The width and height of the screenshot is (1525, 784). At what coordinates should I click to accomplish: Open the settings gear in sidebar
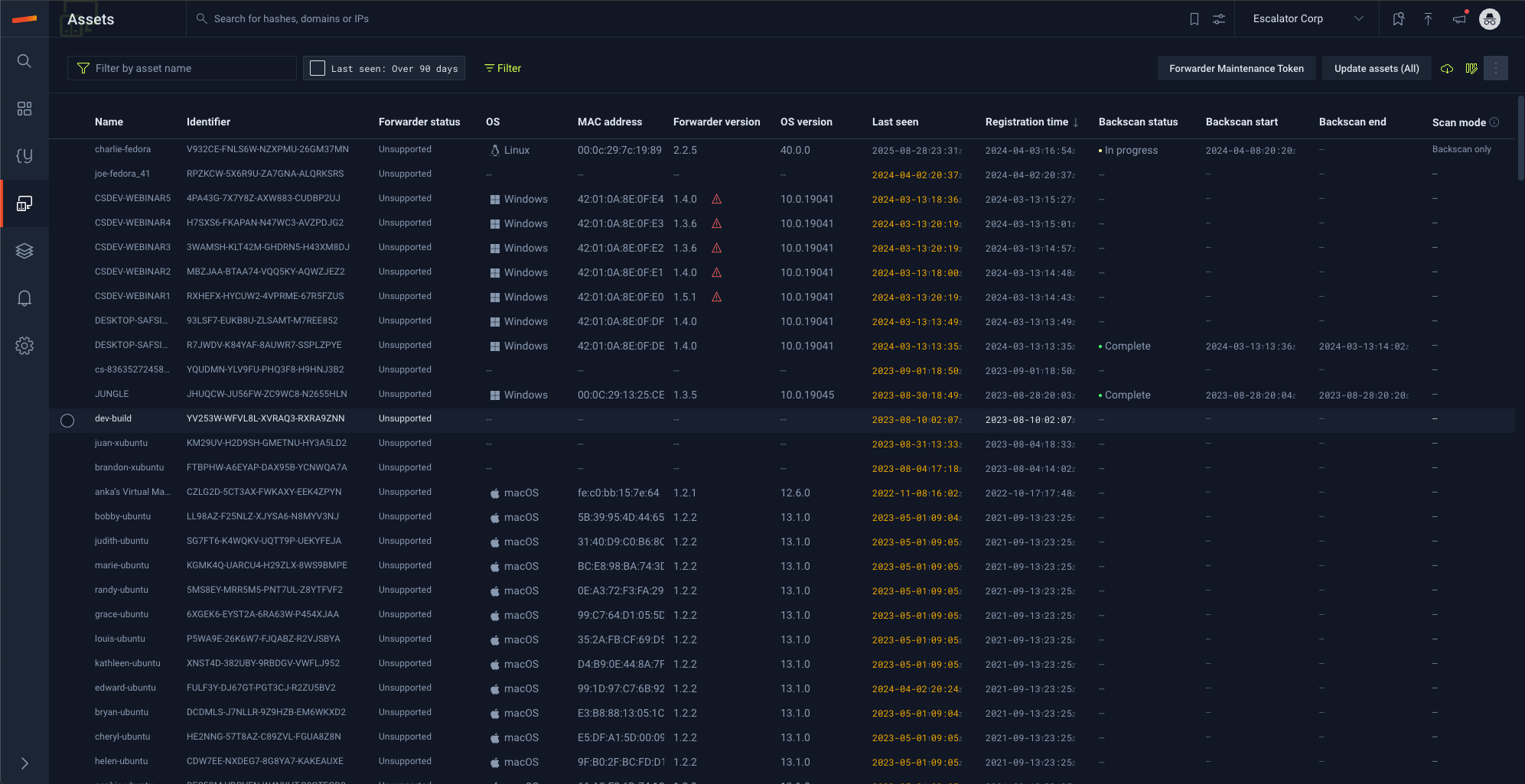24,346
